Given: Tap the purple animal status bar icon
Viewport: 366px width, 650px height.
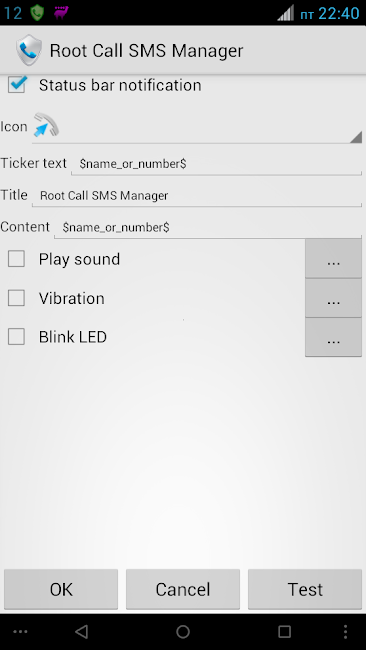Looking at the screenshot, I should pos(61,12).
